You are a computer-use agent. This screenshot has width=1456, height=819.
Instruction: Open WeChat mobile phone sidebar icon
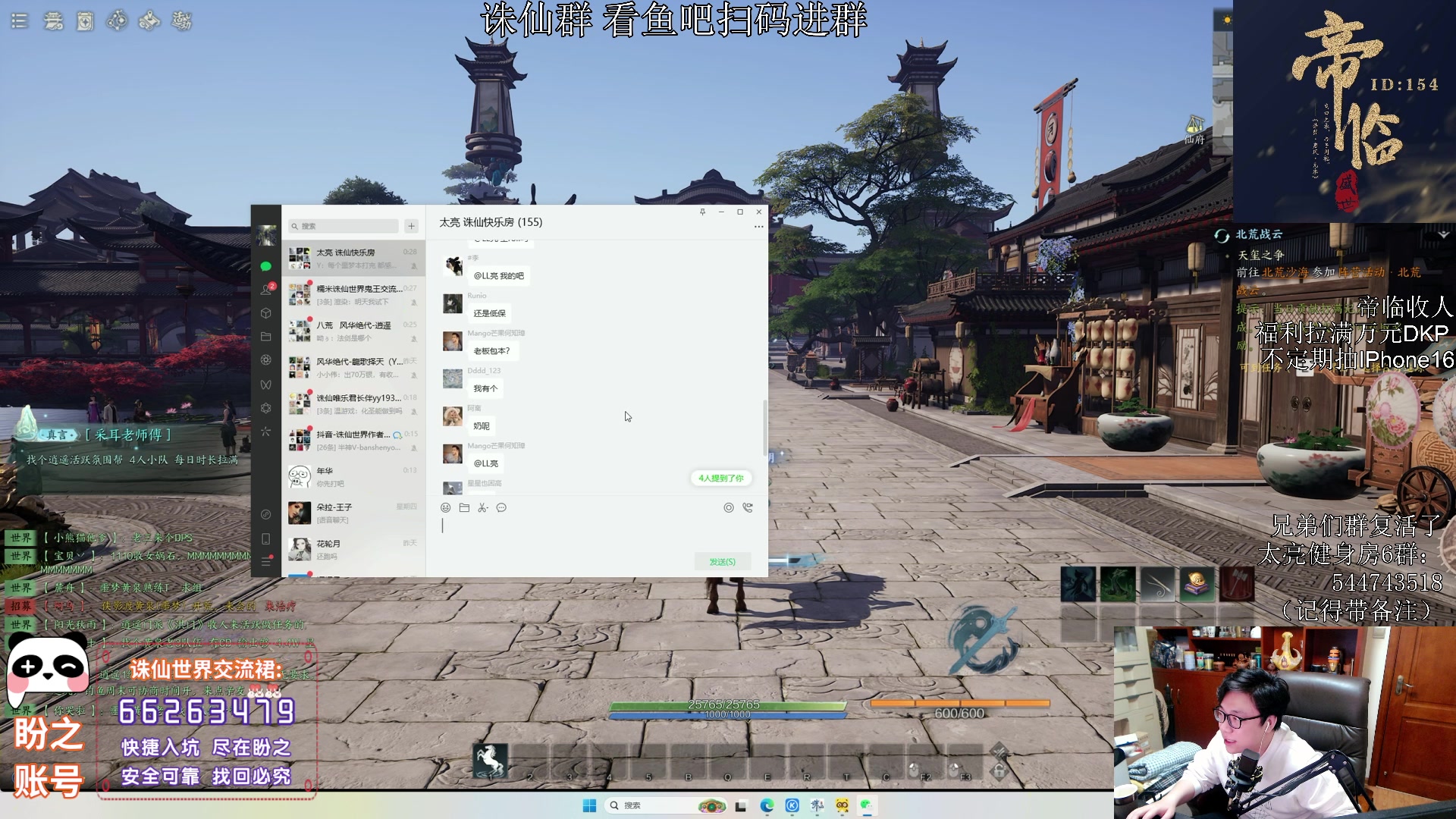tap(265, 538)
